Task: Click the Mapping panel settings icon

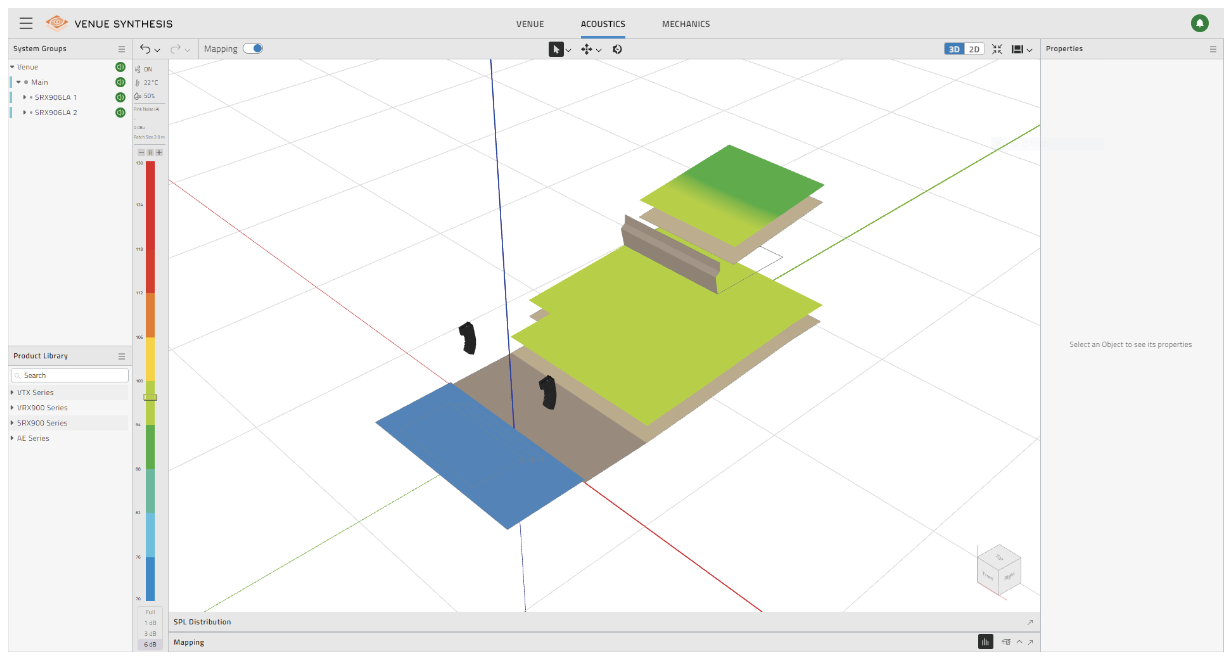Action: pos(1005,642)
